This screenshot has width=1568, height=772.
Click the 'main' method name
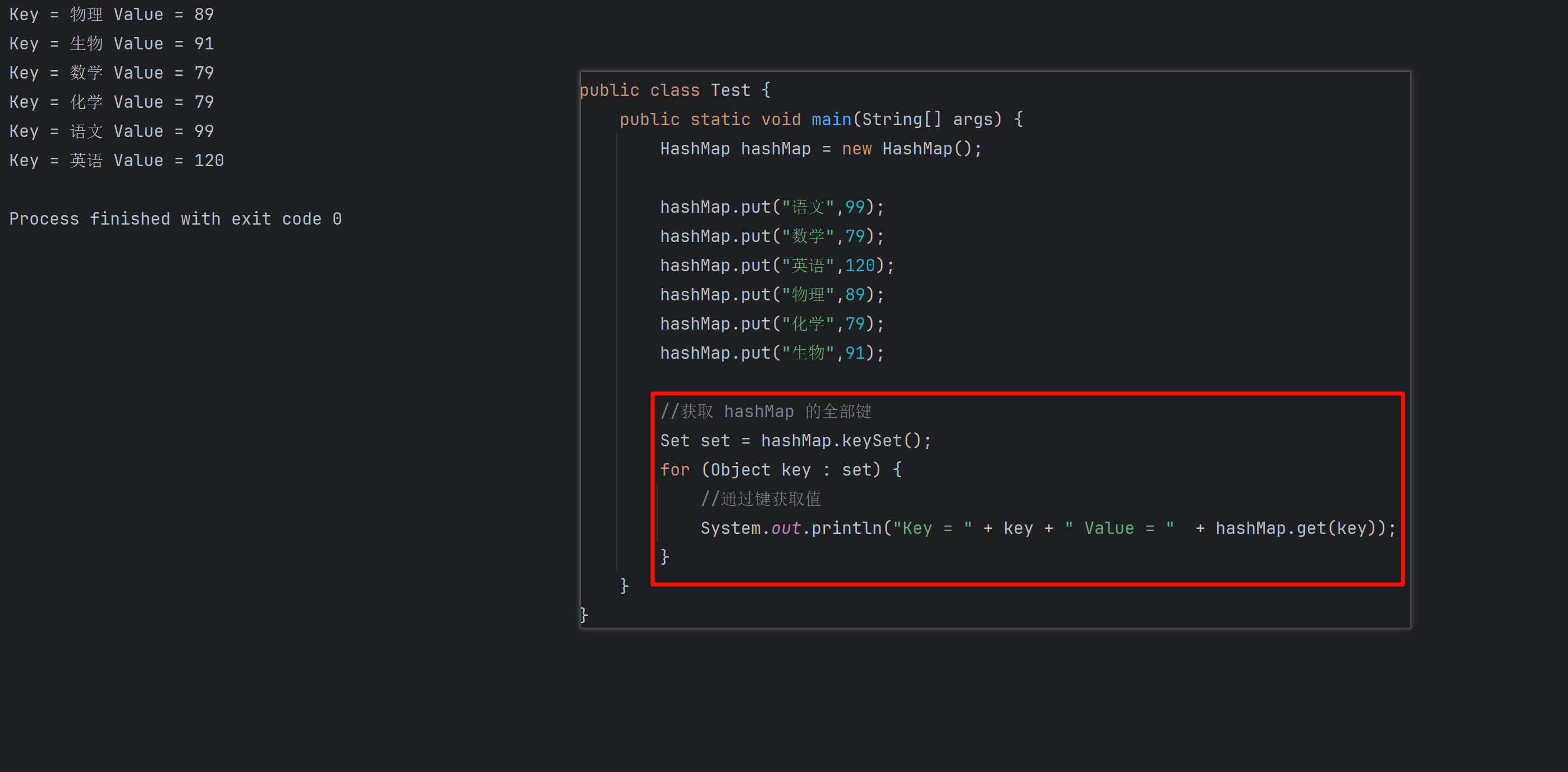point(831,120)
